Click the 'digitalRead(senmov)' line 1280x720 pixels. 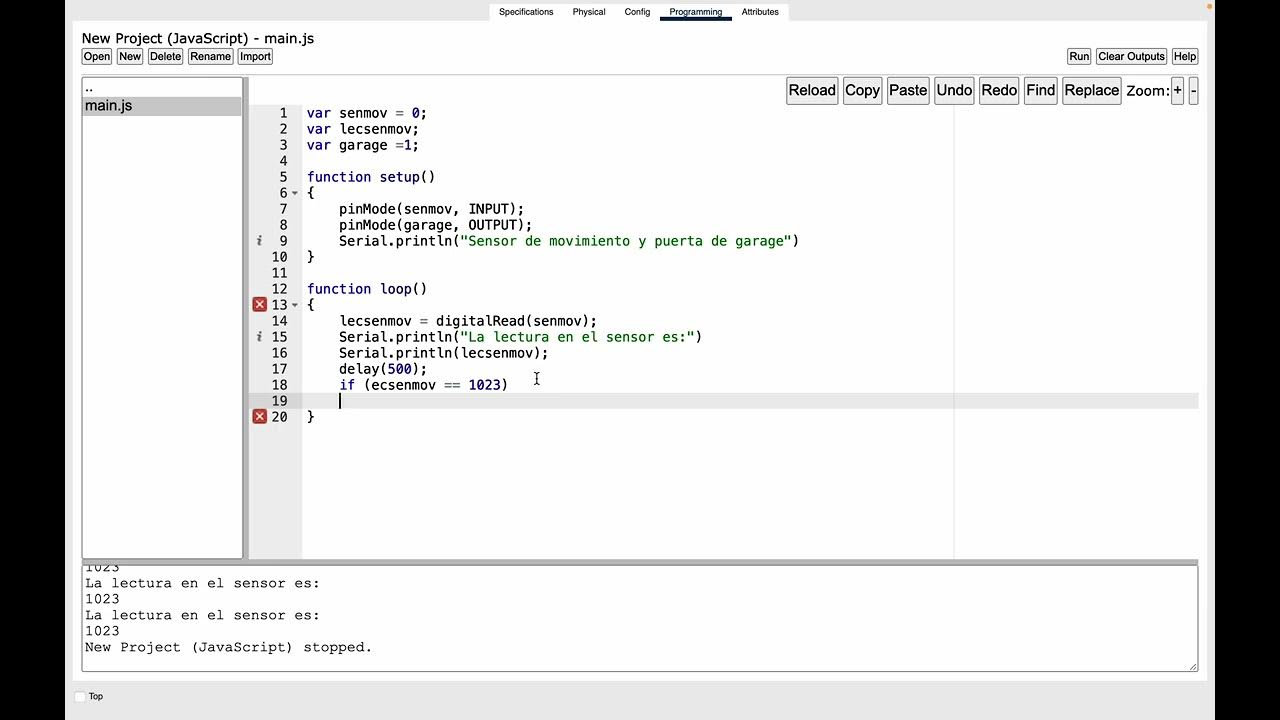pos(468,321)
